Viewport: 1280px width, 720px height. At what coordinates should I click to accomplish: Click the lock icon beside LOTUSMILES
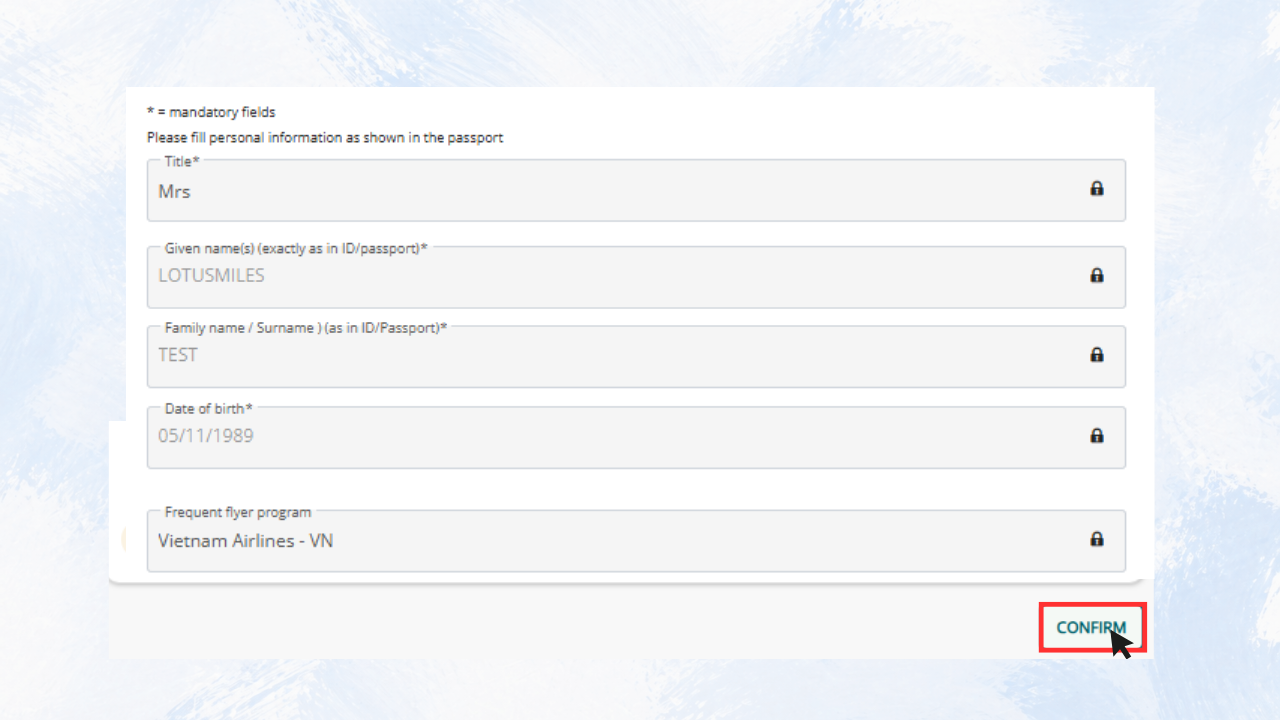(x=1097, y=275)
